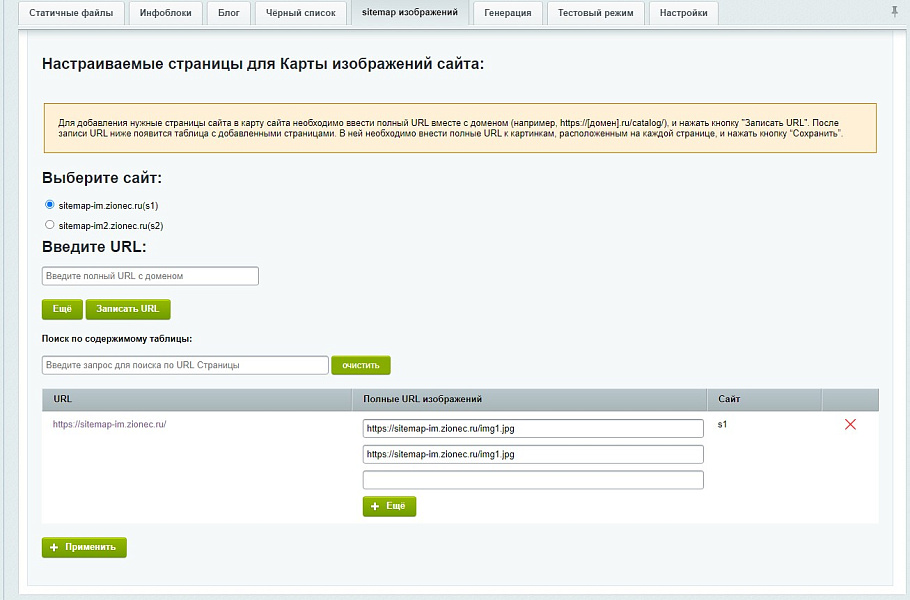Viewport: 910px width, 600px height.
Task: Click the empty image URL field
Action: click(x=533, y=479)
